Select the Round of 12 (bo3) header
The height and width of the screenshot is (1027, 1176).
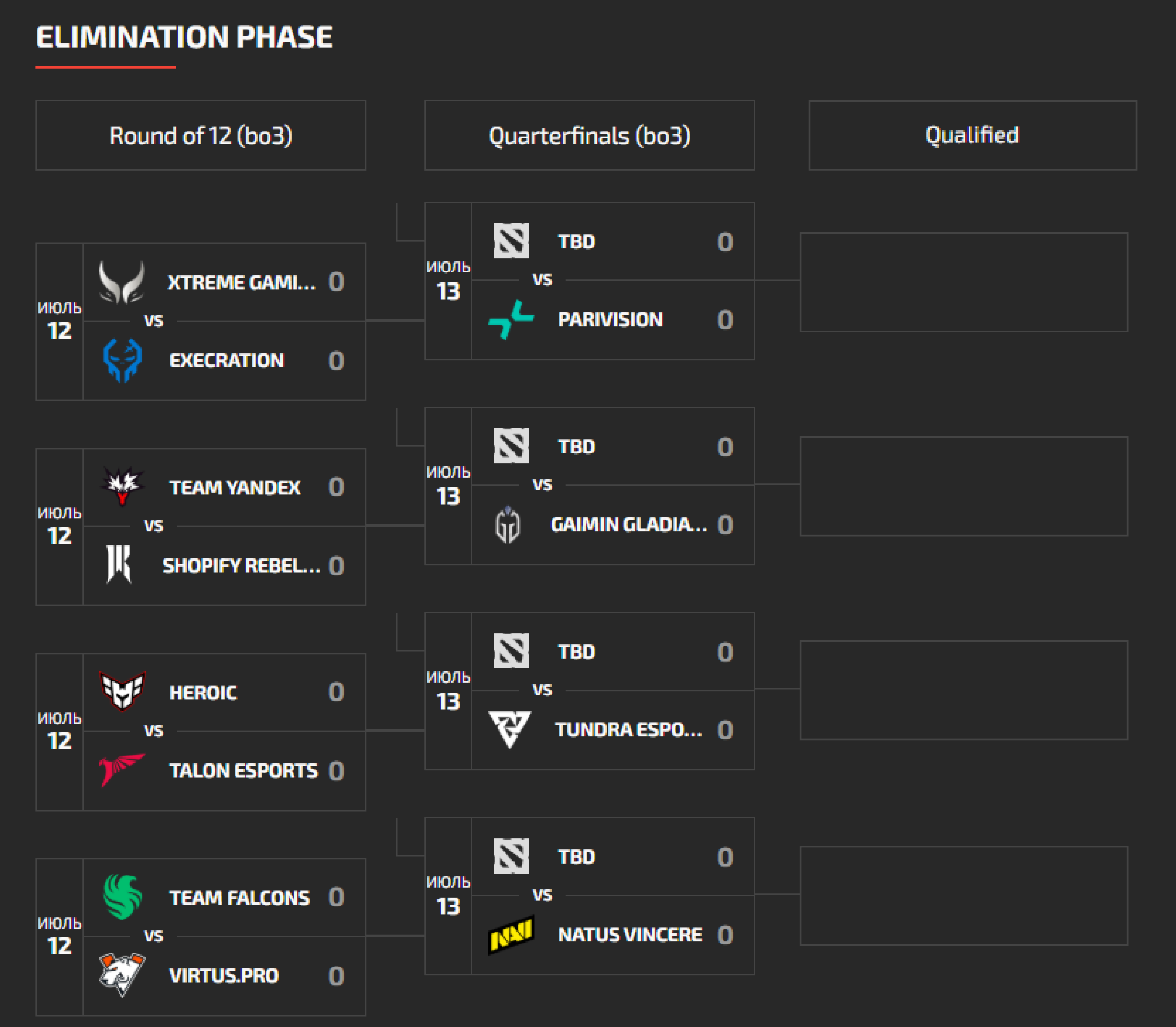point(201,136)
